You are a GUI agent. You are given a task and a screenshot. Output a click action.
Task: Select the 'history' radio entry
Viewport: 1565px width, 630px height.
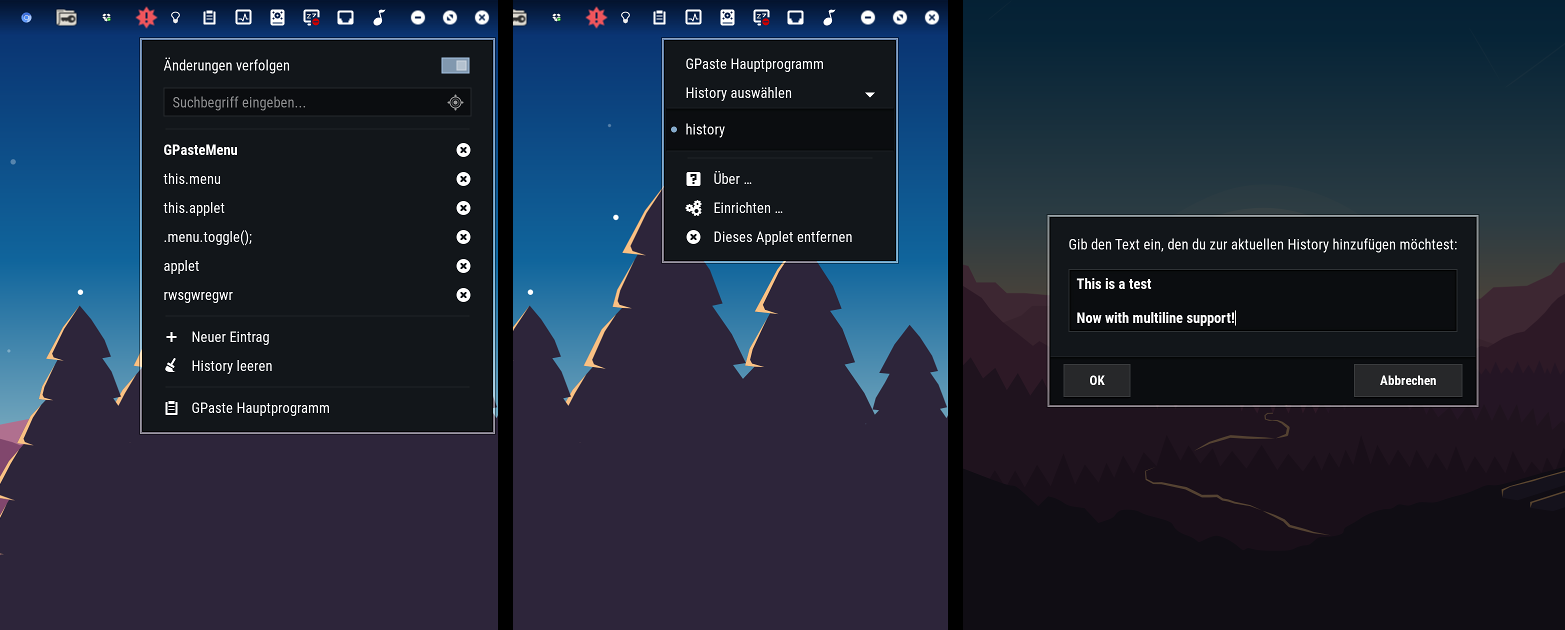780,130
